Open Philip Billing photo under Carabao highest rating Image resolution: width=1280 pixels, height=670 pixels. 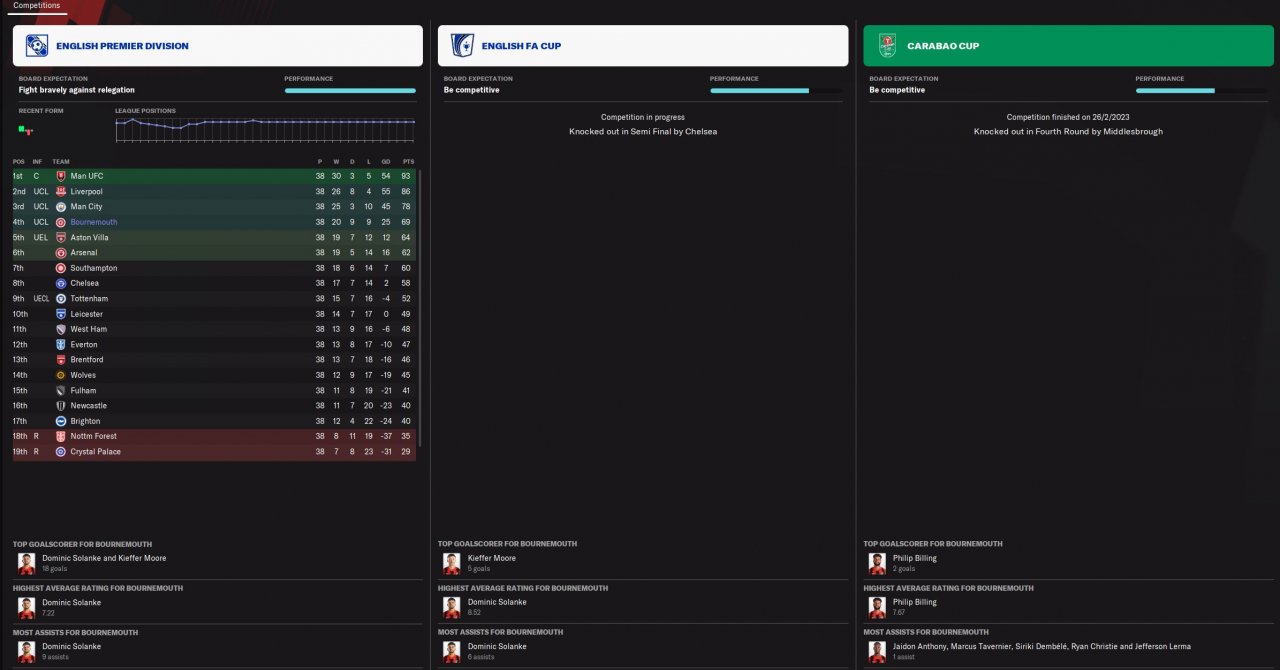(877, 607)
